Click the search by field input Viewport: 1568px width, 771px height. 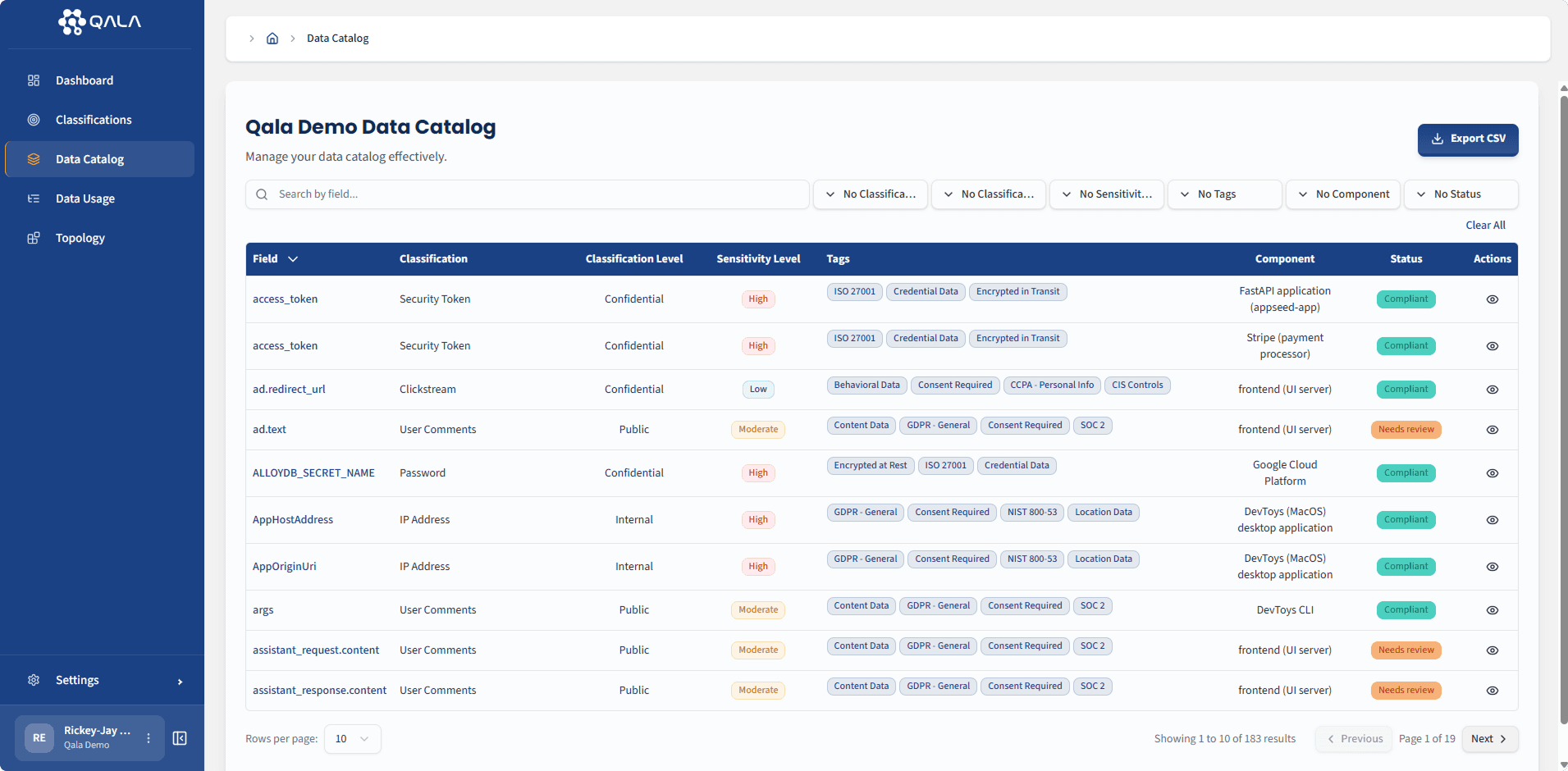pos(525,194)
